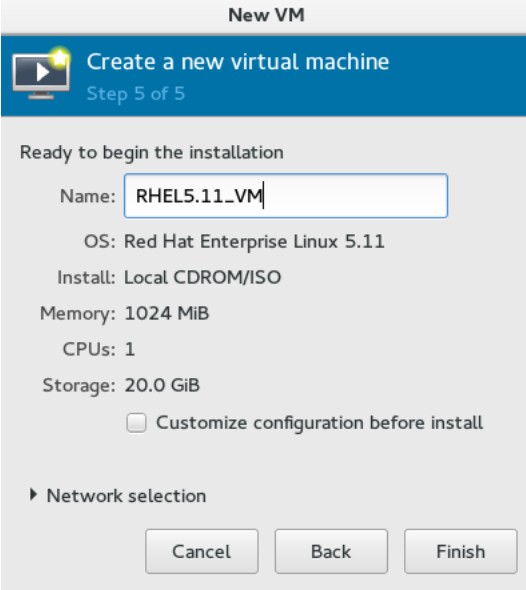Viewport: 526px width, 590px height.
Task: Click the "Name:" field label
Action: [x=88, y=196]
